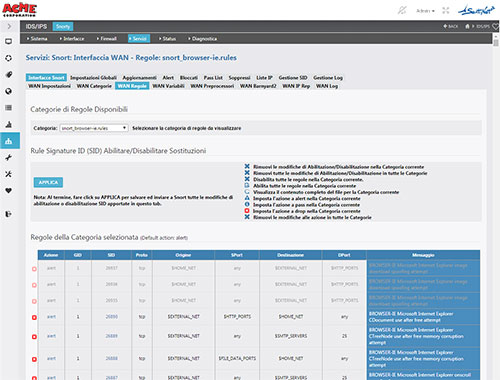Open the Interfacce menu
The image size is (500, 380).
point(72,39)
